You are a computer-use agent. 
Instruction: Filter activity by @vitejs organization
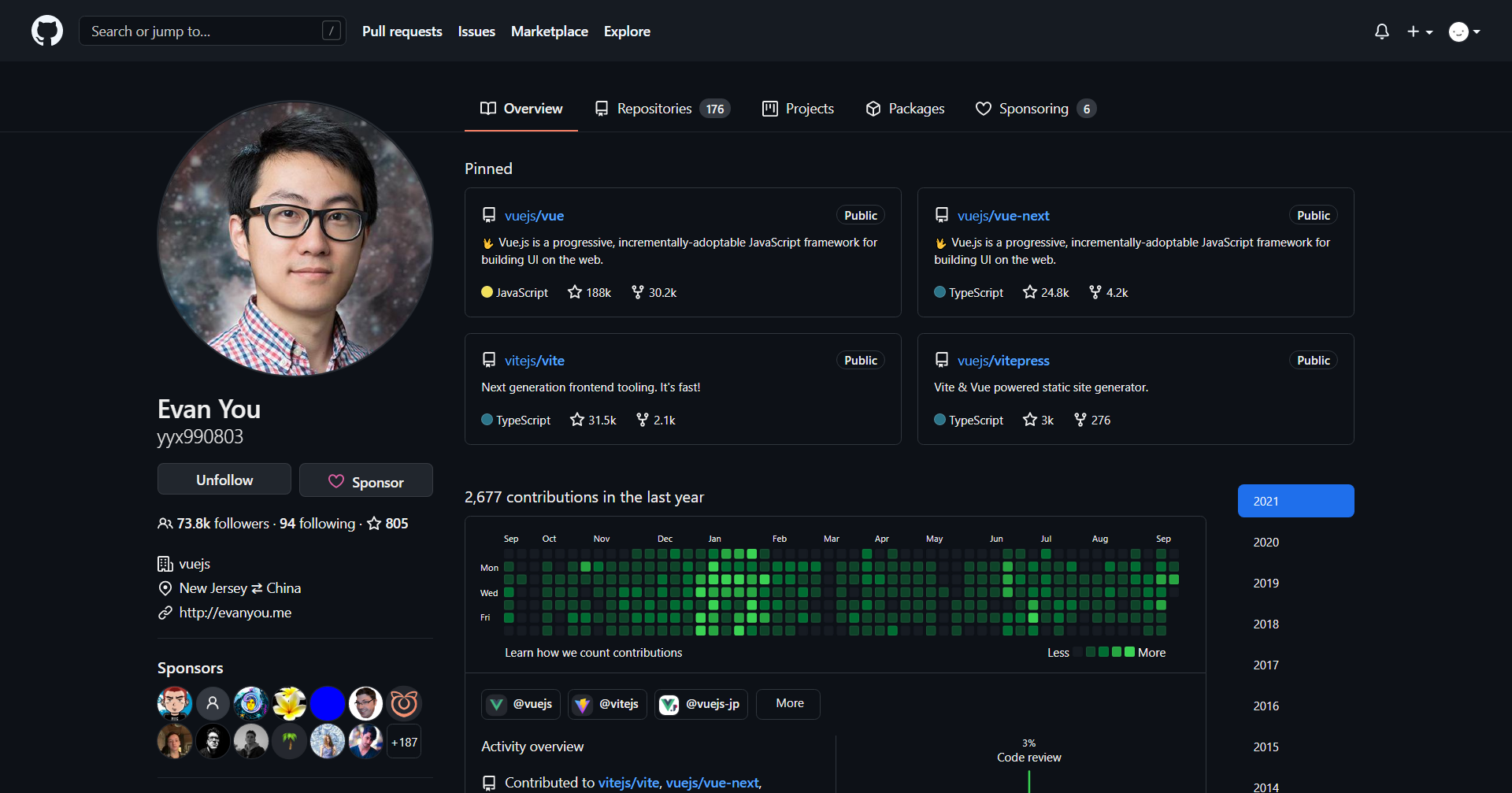coord(607,704)
